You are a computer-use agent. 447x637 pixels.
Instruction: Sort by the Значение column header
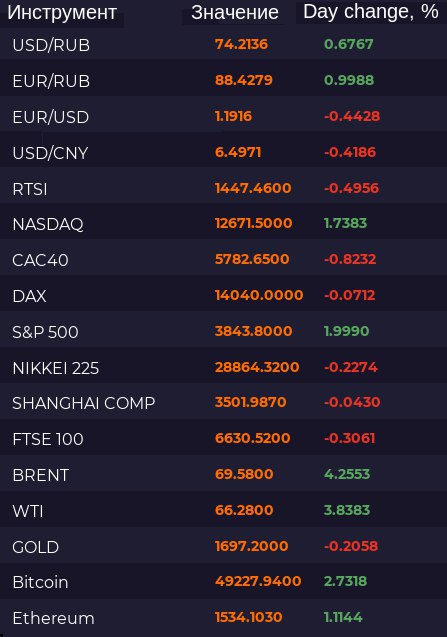(235, 12)
